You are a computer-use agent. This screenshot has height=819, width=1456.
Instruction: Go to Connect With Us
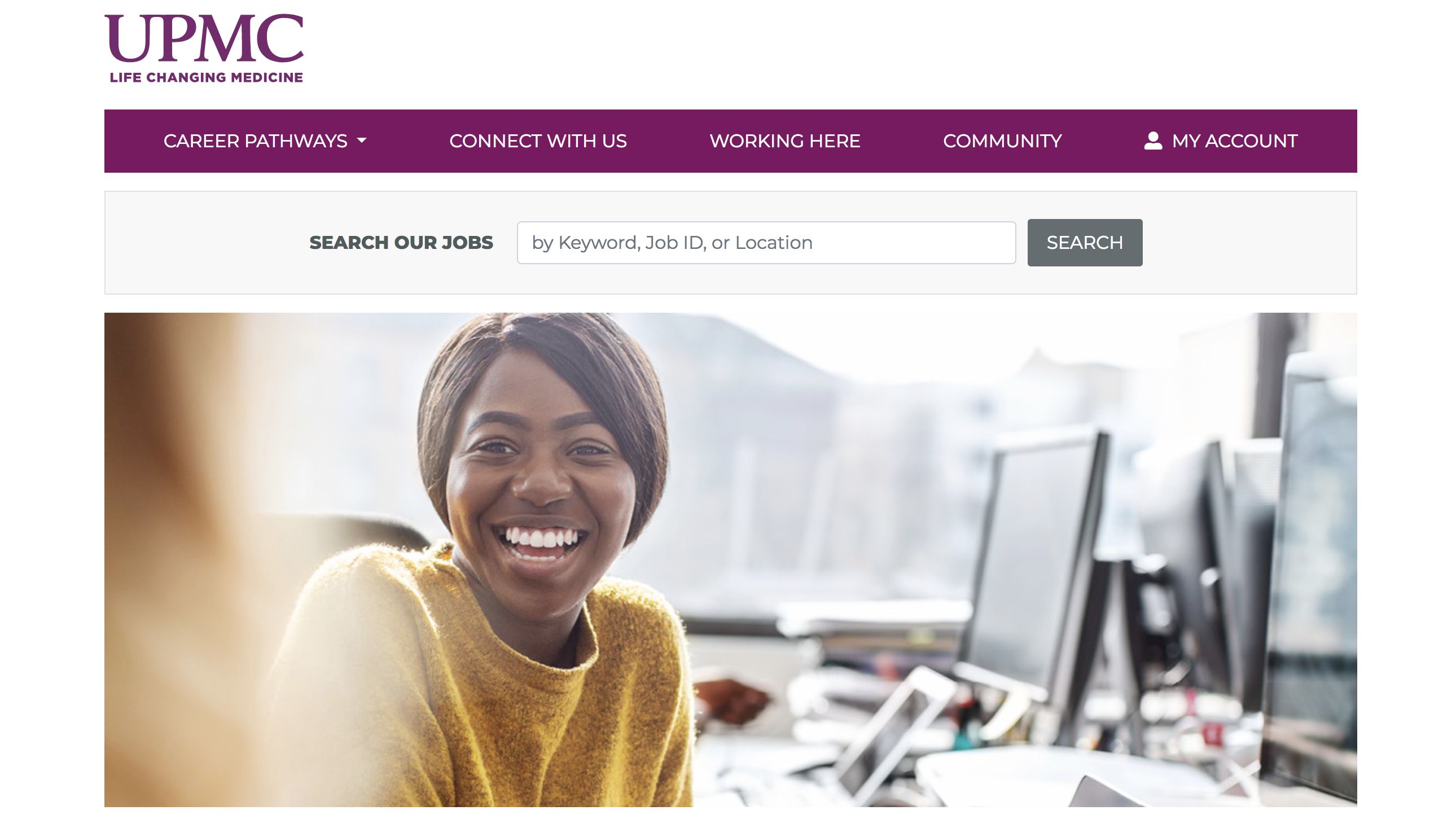click(x=537, y=141)
